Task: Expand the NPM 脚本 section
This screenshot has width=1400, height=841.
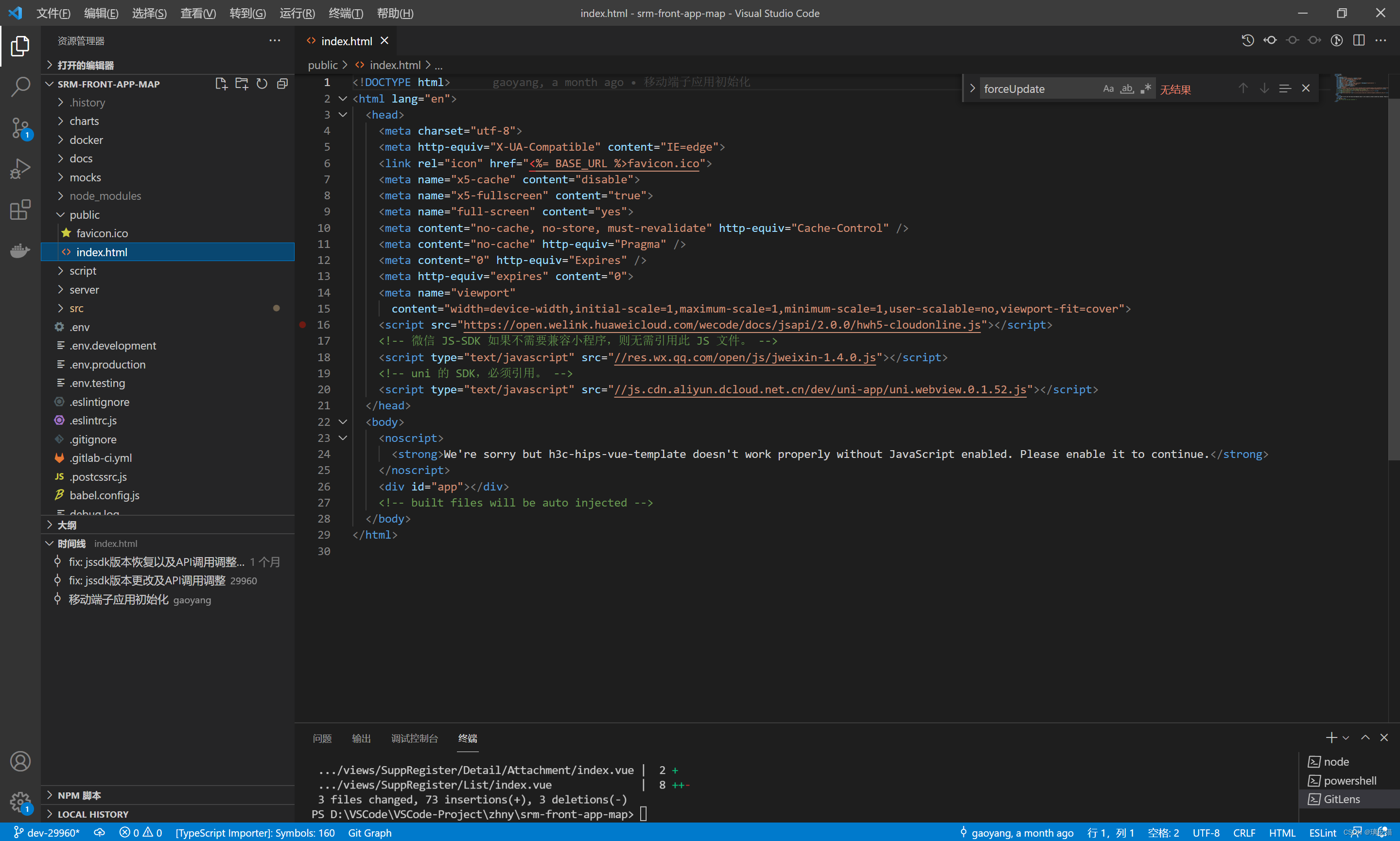Action: coord(167,795)
